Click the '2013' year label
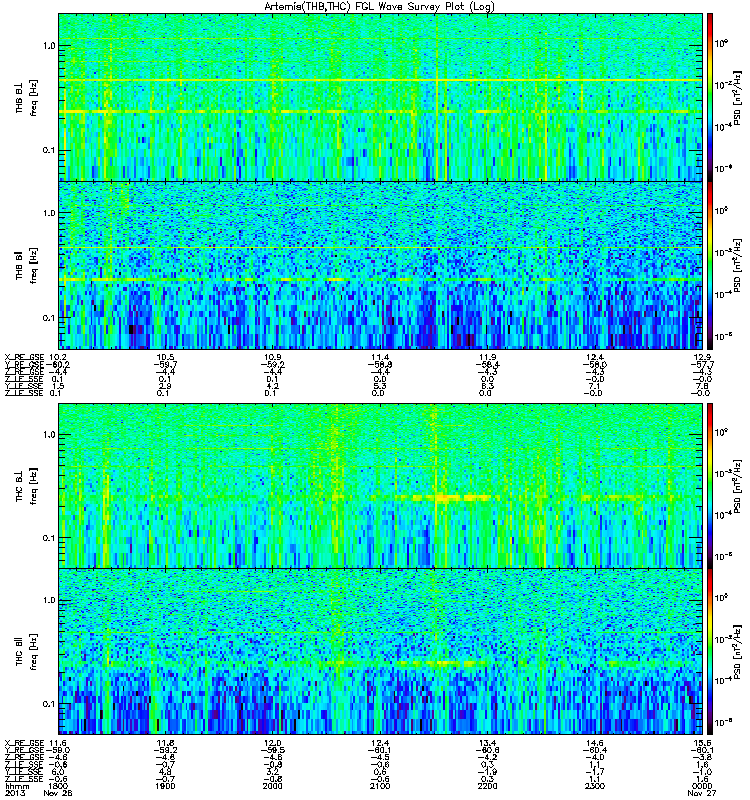The image size is (750, 800). coord(14,793)
